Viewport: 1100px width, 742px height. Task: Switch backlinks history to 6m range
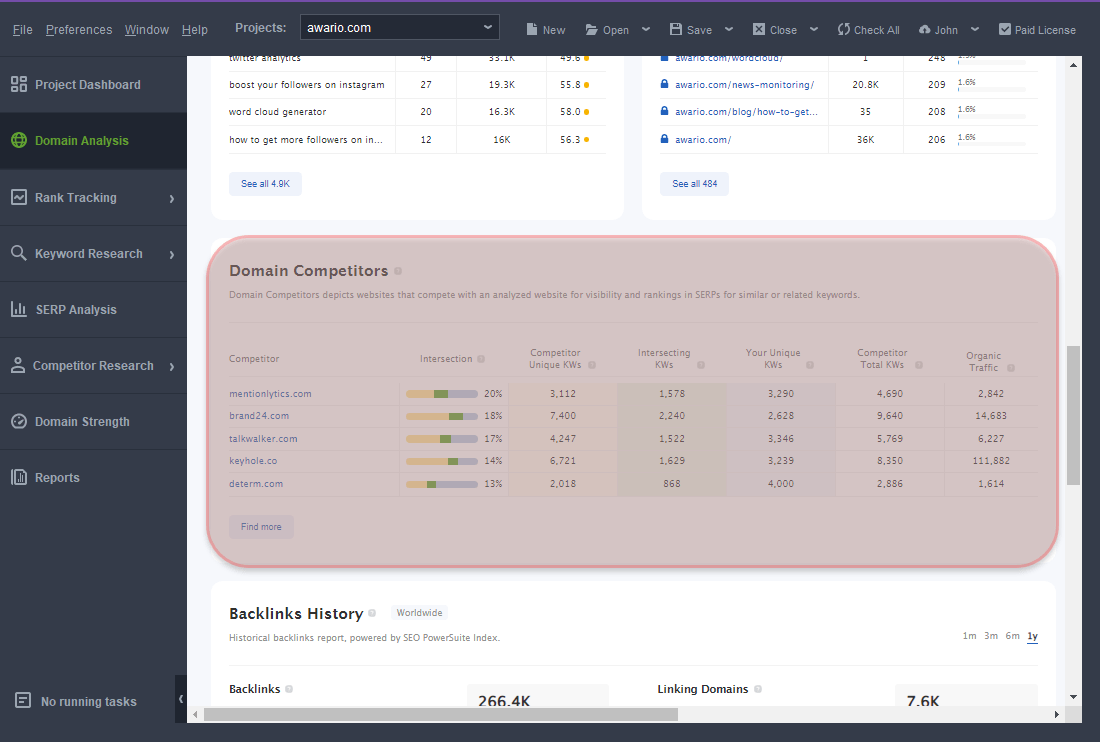click(x=1012, y=636)
